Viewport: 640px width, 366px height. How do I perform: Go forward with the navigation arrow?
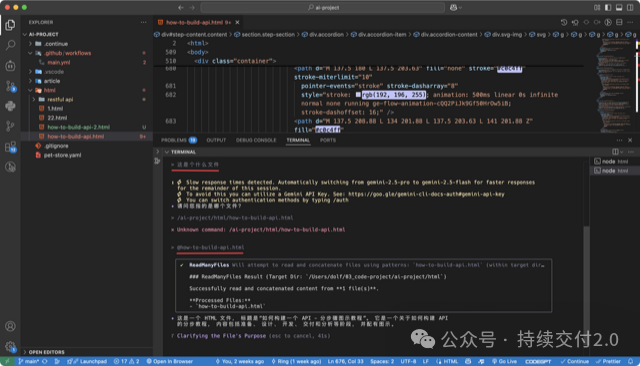point(192,7)
